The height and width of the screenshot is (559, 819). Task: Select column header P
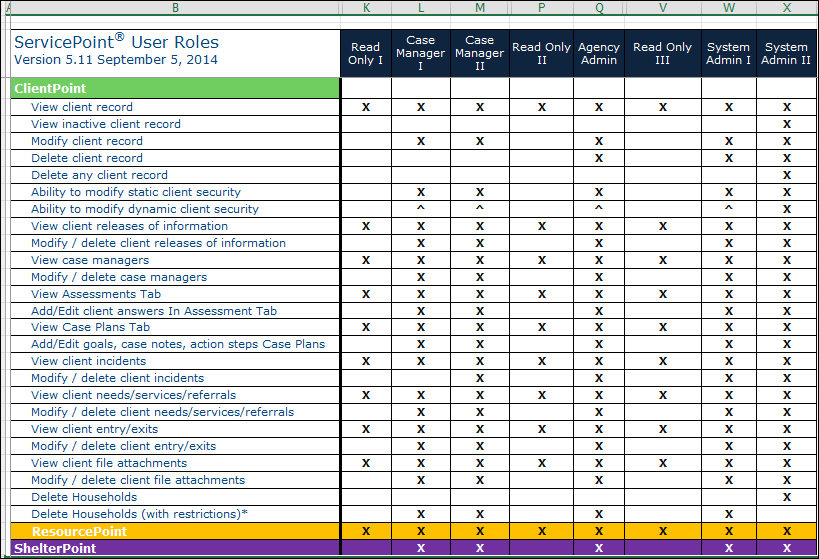pos(542,7)
